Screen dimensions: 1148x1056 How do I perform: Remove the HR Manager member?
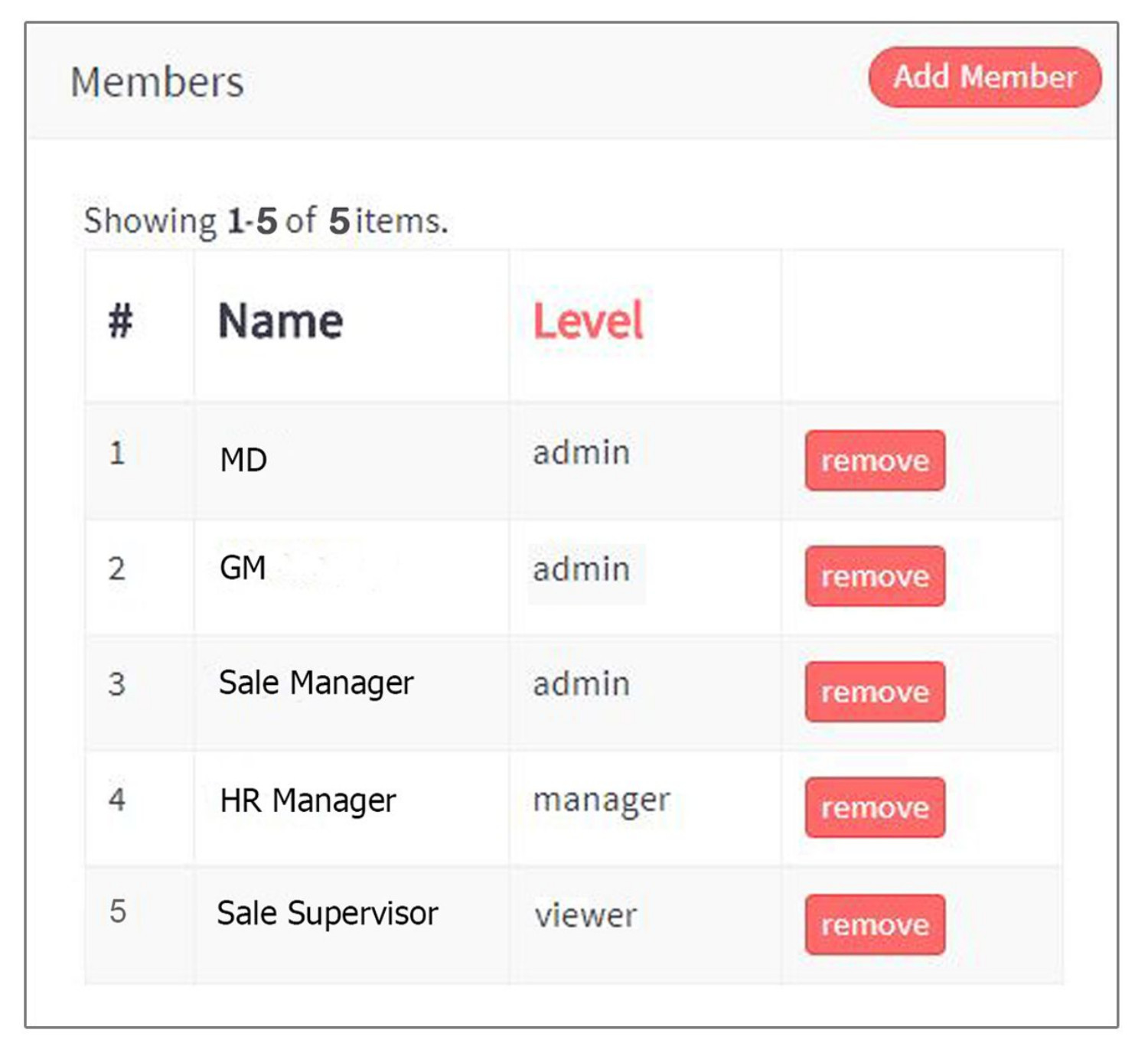tap(874, 807)
